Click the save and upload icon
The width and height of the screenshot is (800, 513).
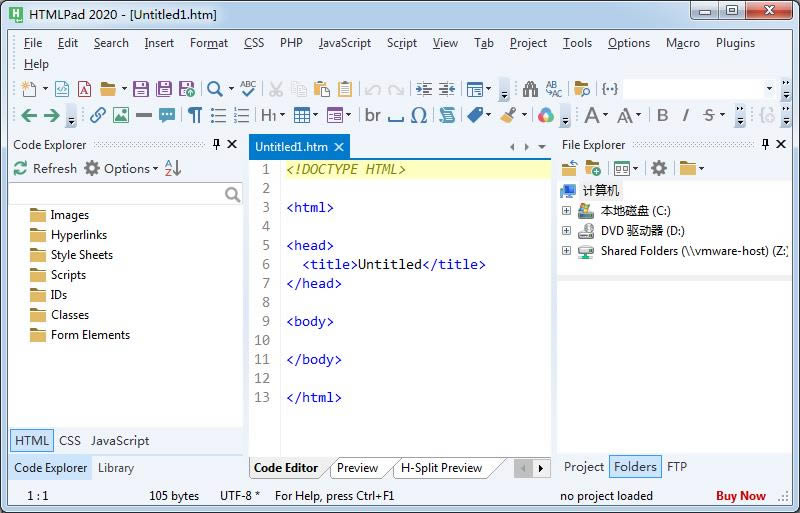coord(187,89)
